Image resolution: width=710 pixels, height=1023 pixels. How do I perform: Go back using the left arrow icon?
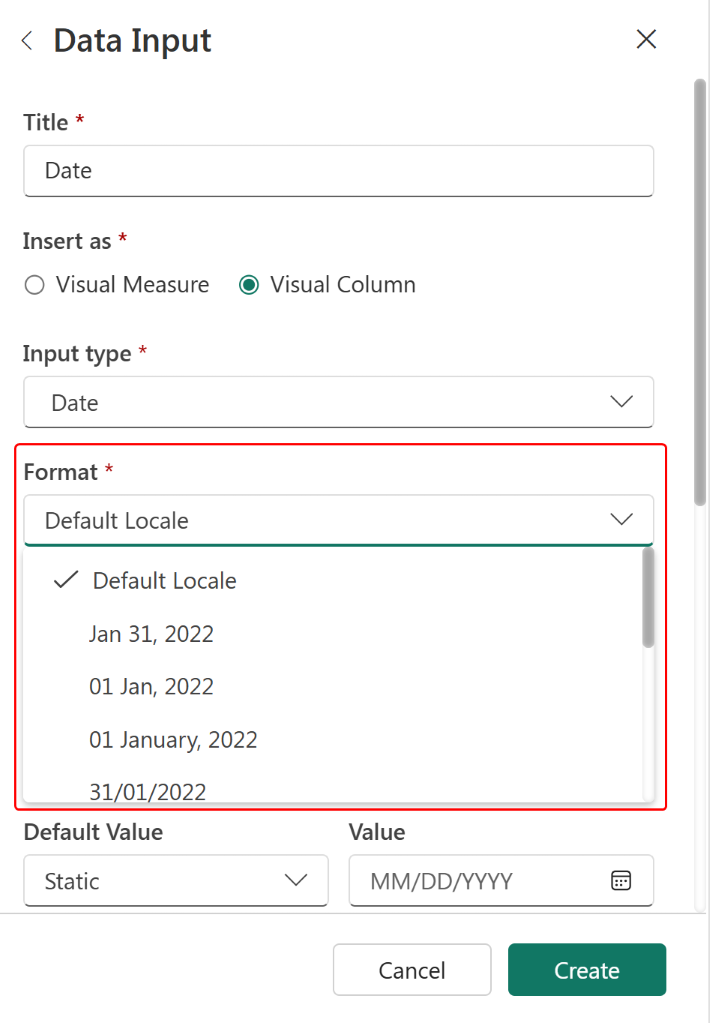(27, 40)
